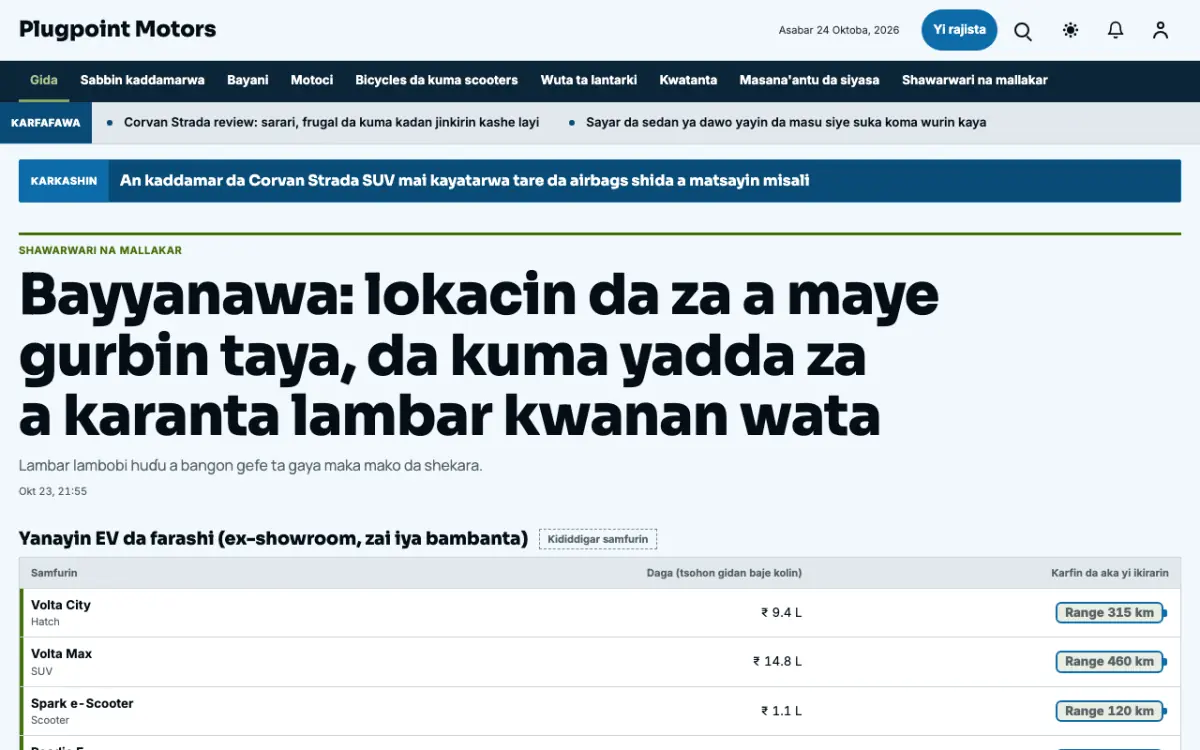Open notifications bell icon

click(x=1116, y=30)
